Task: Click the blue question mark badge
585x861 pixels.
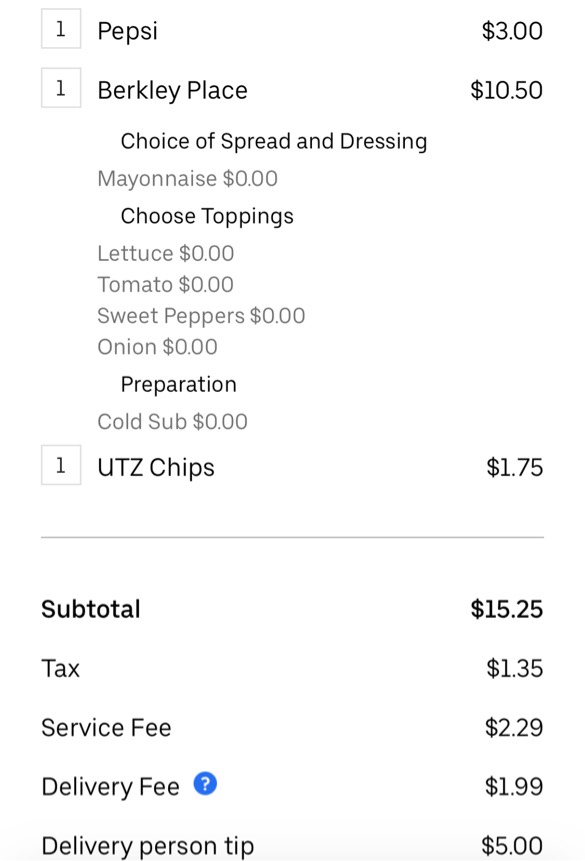Action: pyautogui.click(x=204, y=786)
